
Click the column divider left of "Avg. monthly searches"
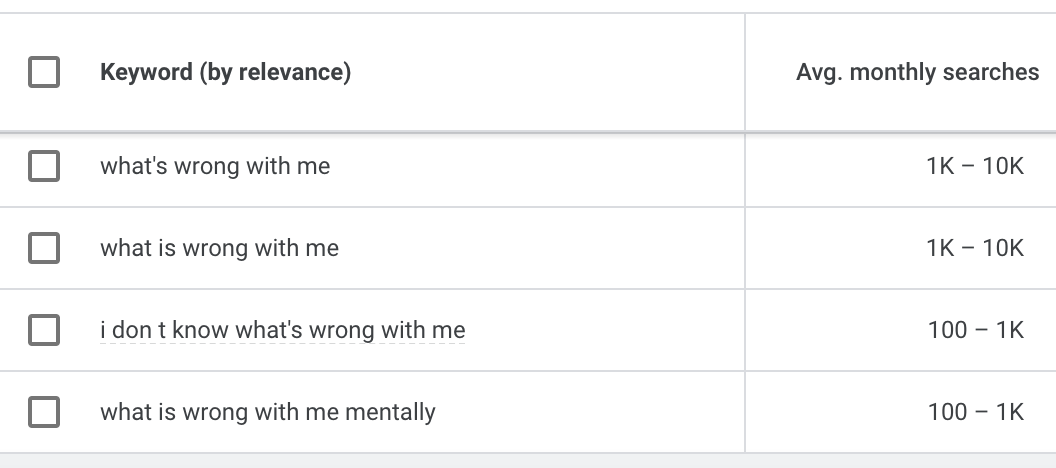point(745,72)
